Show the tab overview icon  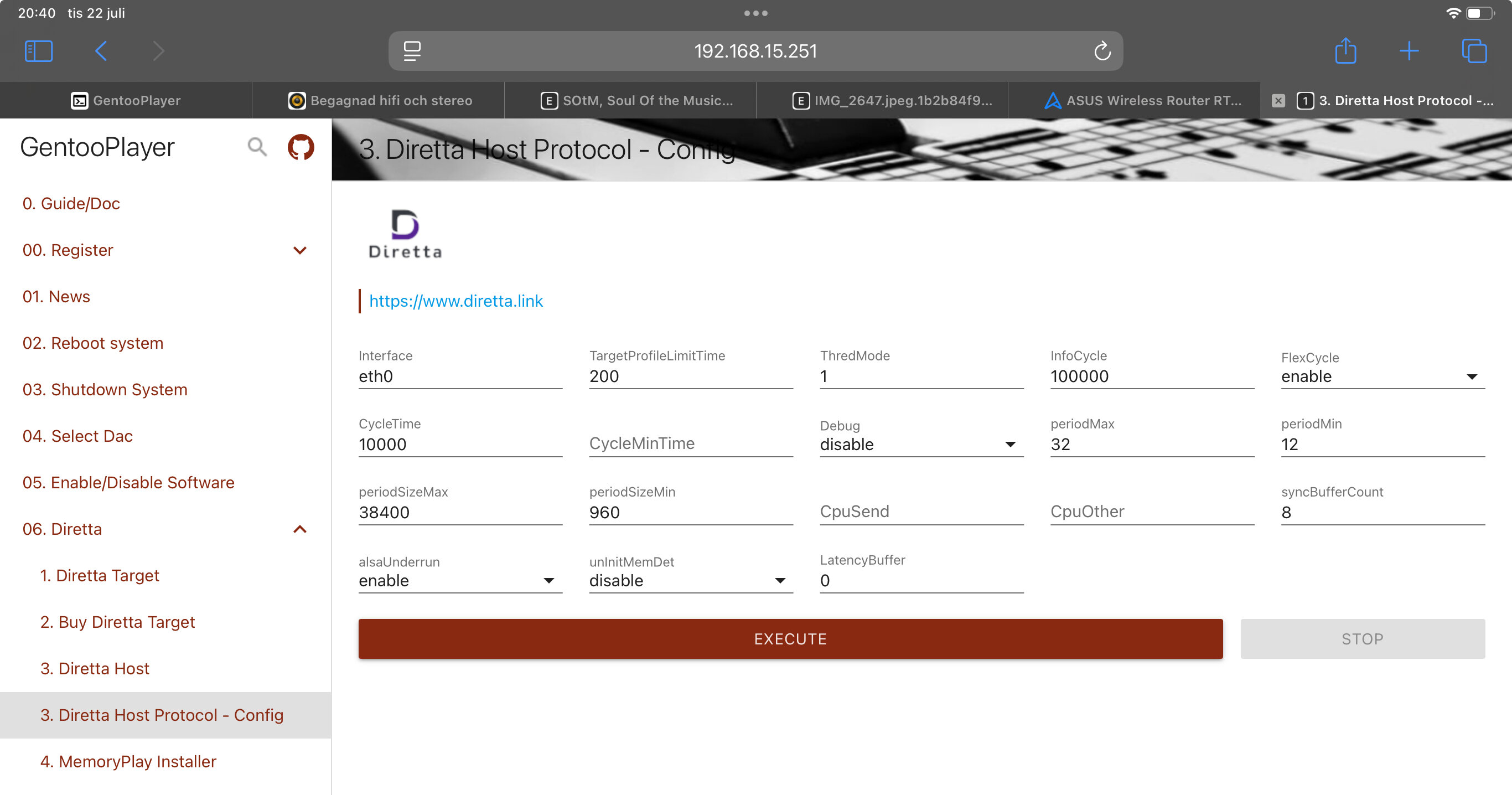(x=1474, y=51)
